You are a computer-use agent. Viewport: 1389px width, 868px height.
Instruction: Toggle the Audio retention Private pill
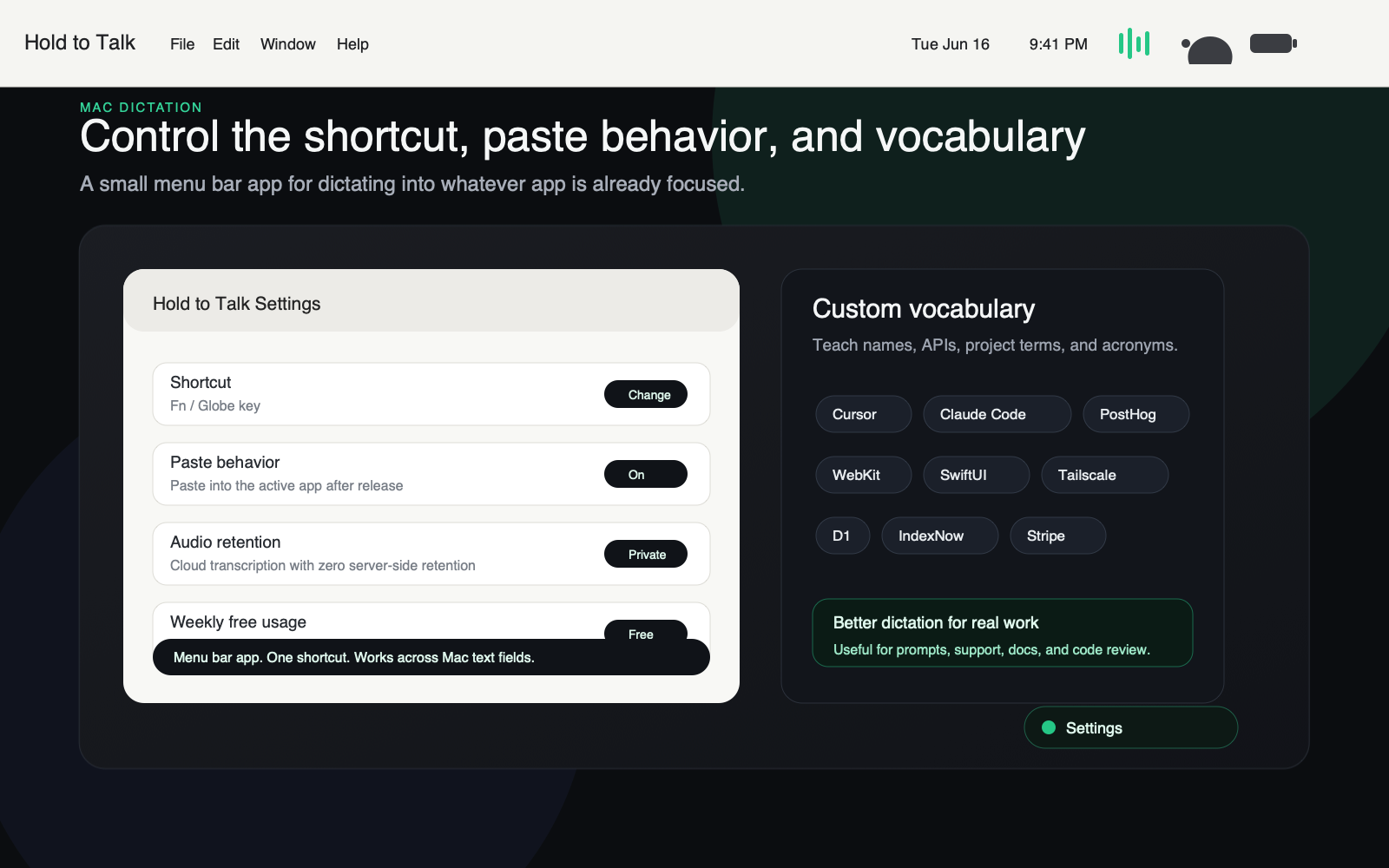[x=646, y=554]
